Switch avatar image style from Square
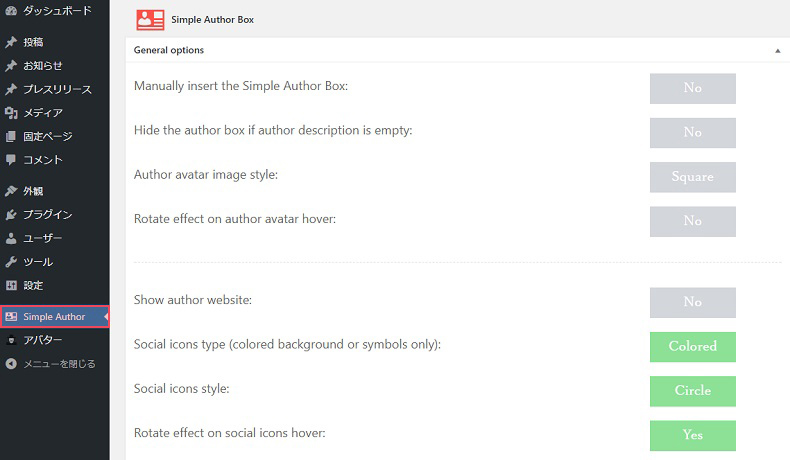This screenshot has width=790, height=460. tap(692, 177)
